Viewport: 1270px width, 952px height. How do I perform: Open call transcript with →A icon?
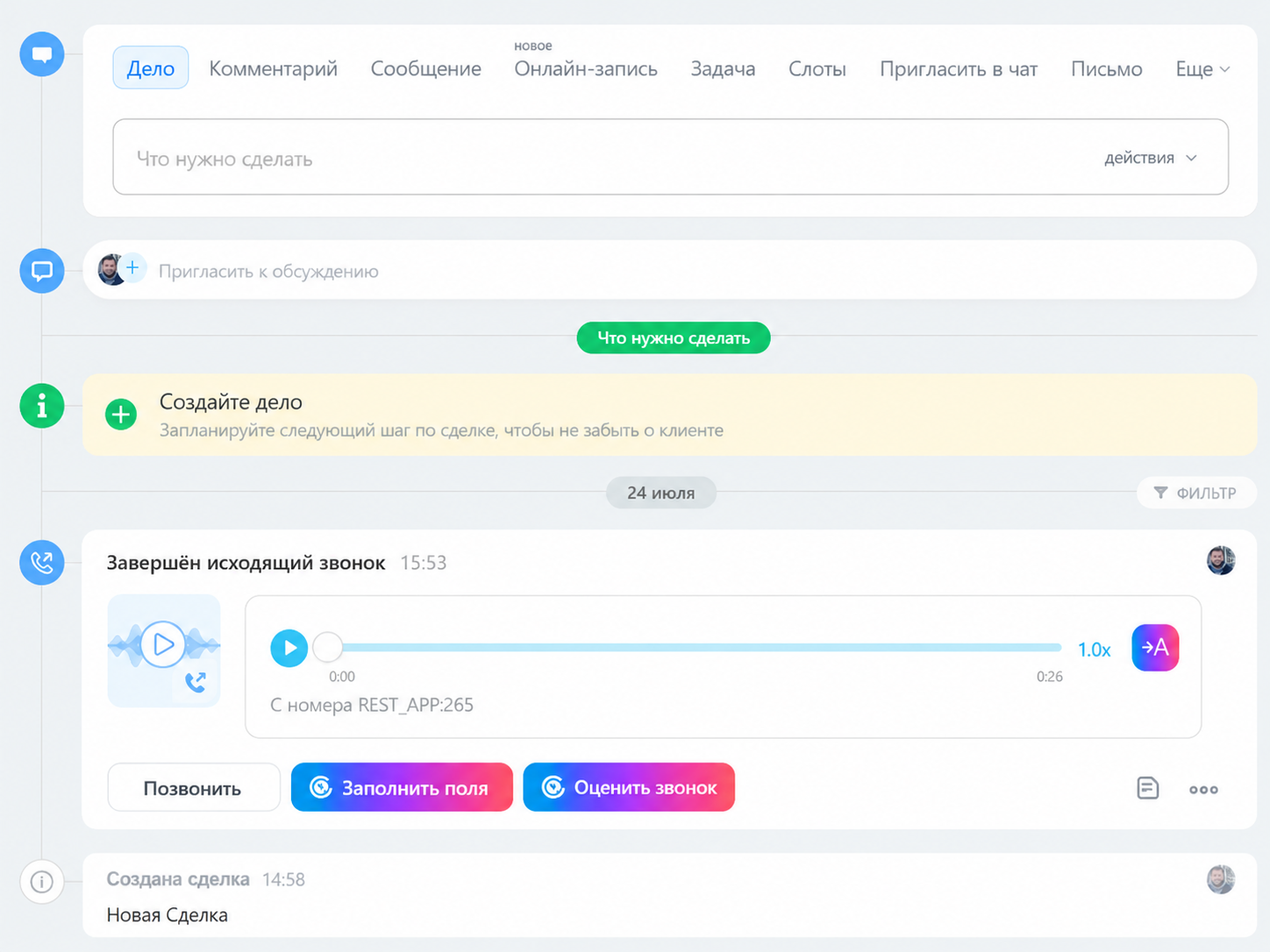point(1155,648)
